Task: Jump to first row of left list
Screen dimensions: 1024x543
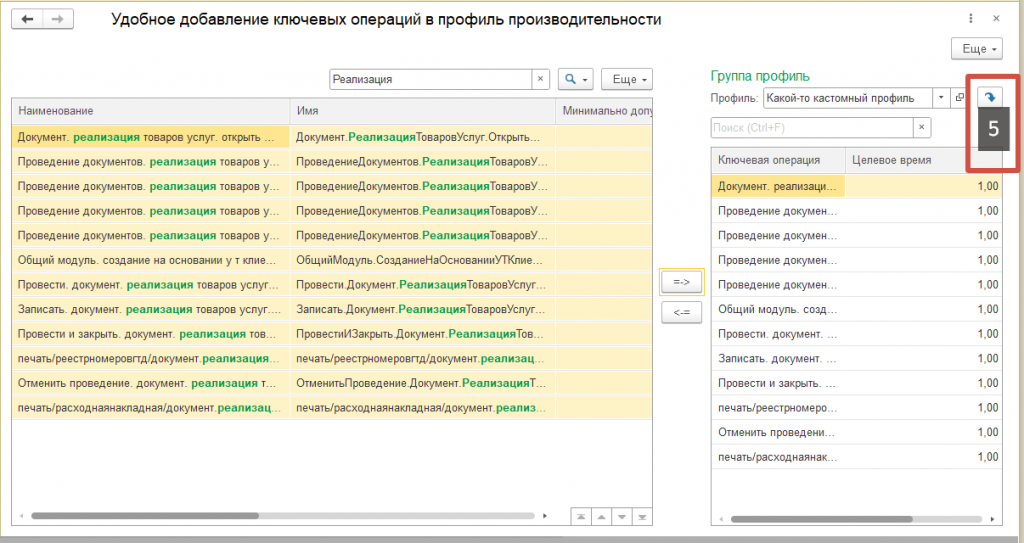Action: [x=580, y=516]
